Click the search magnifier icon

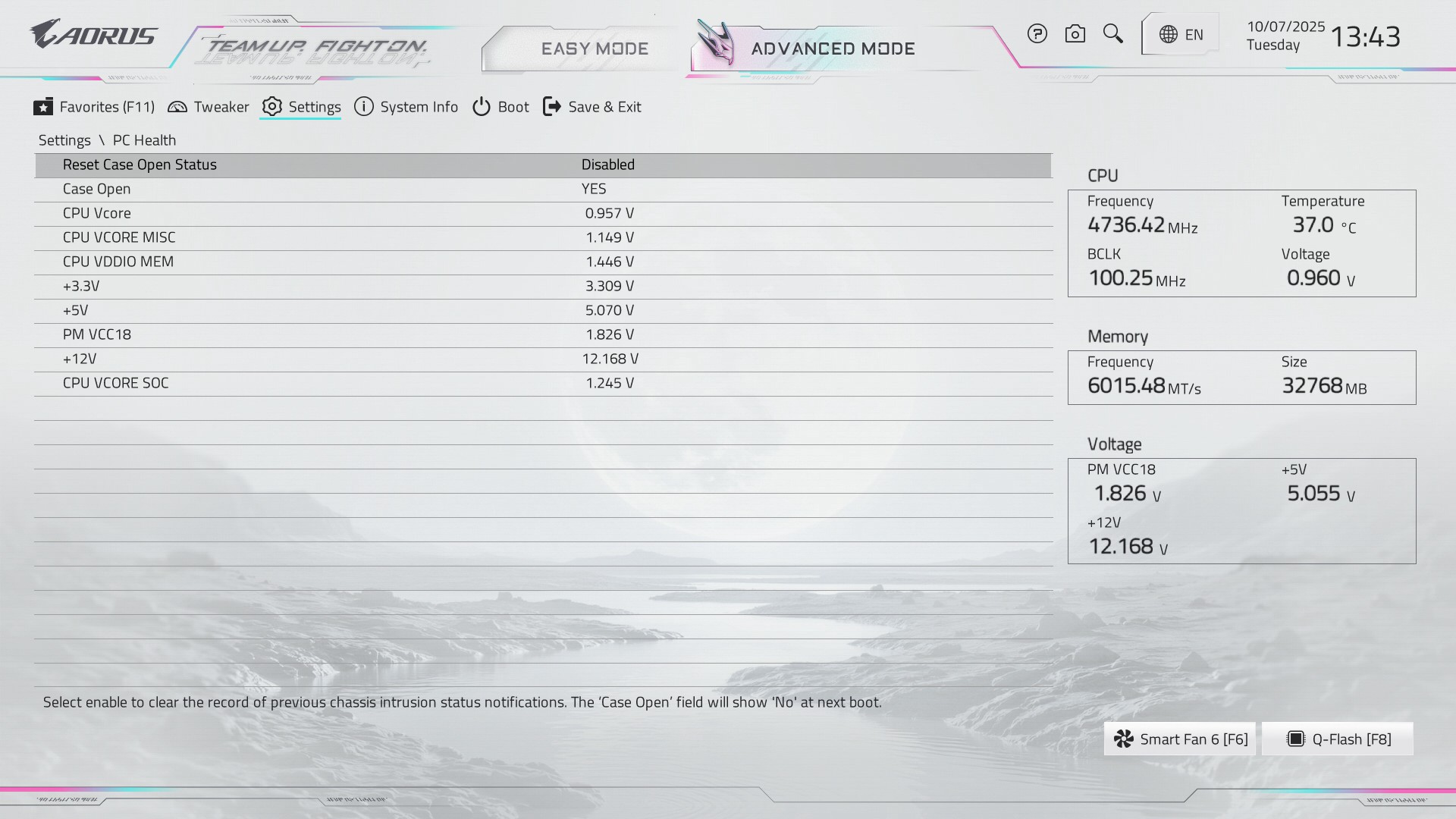pos(1112,34)
